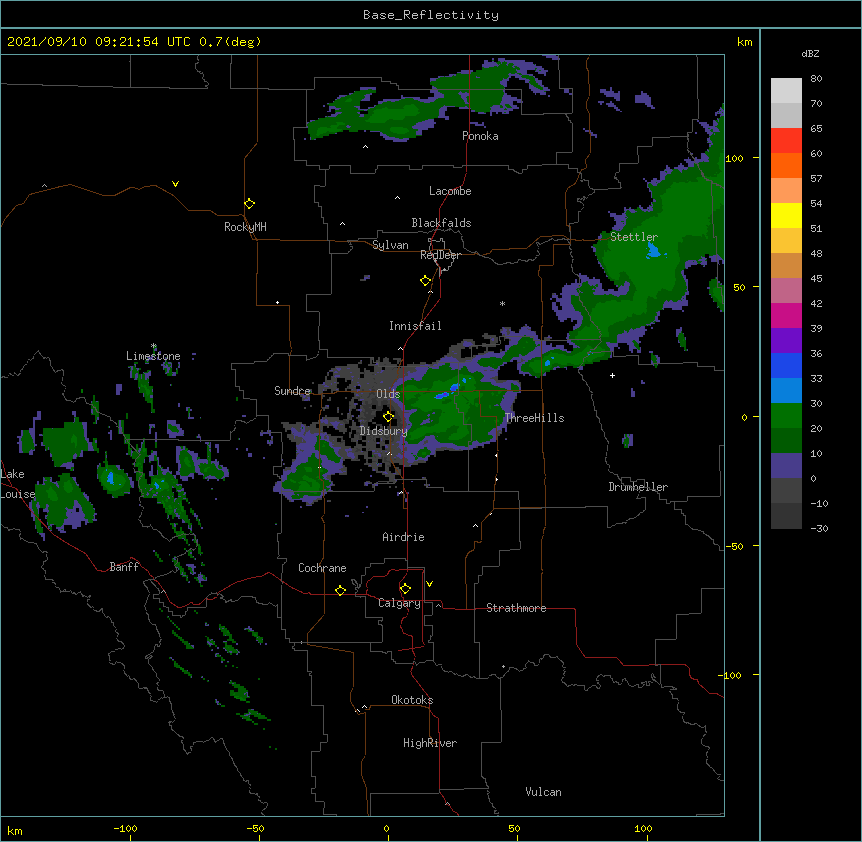
Task: Click the Didsbury city label
Action: coord(383,431)
